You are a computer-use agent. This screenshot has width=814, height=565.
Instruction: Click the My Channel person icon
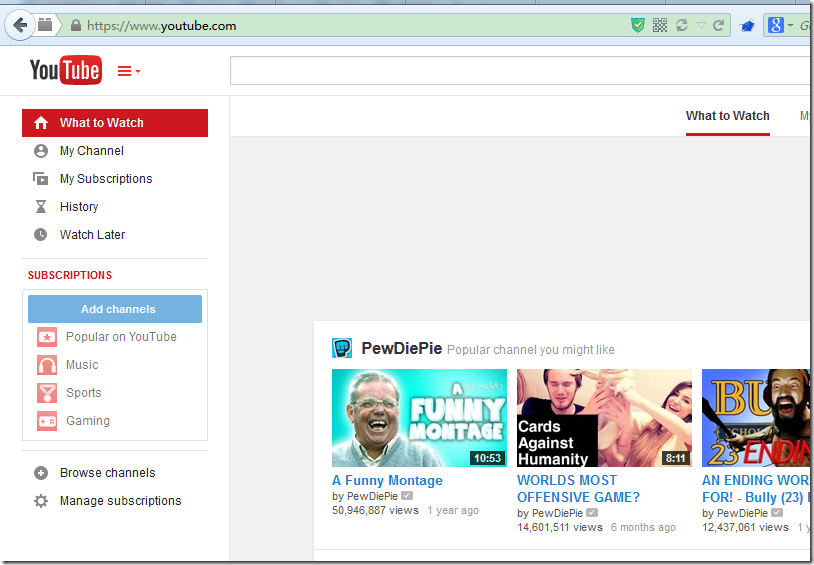tap(40, 151)
